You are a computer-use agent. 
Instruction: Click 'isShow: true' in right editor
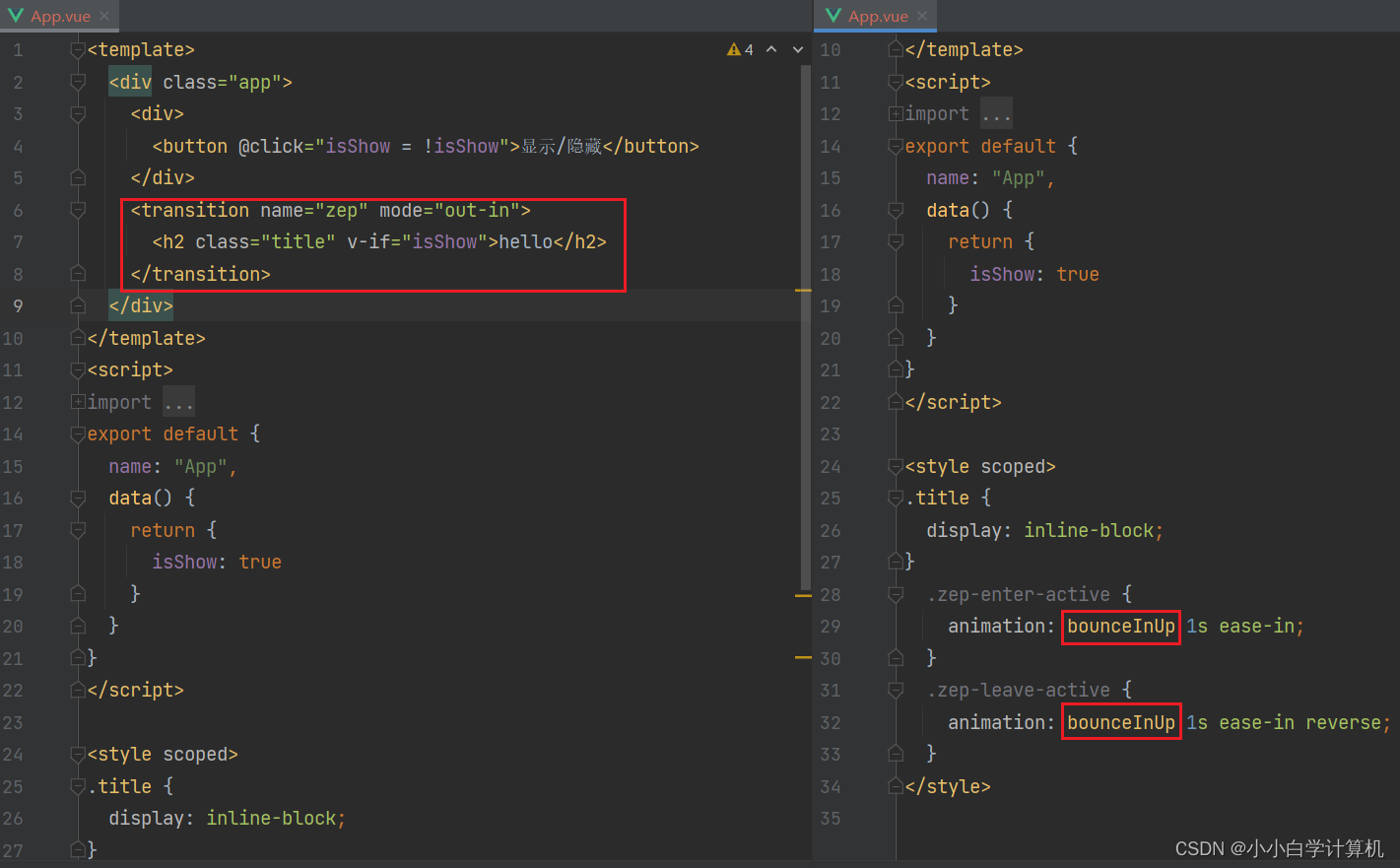[1034, 274]
